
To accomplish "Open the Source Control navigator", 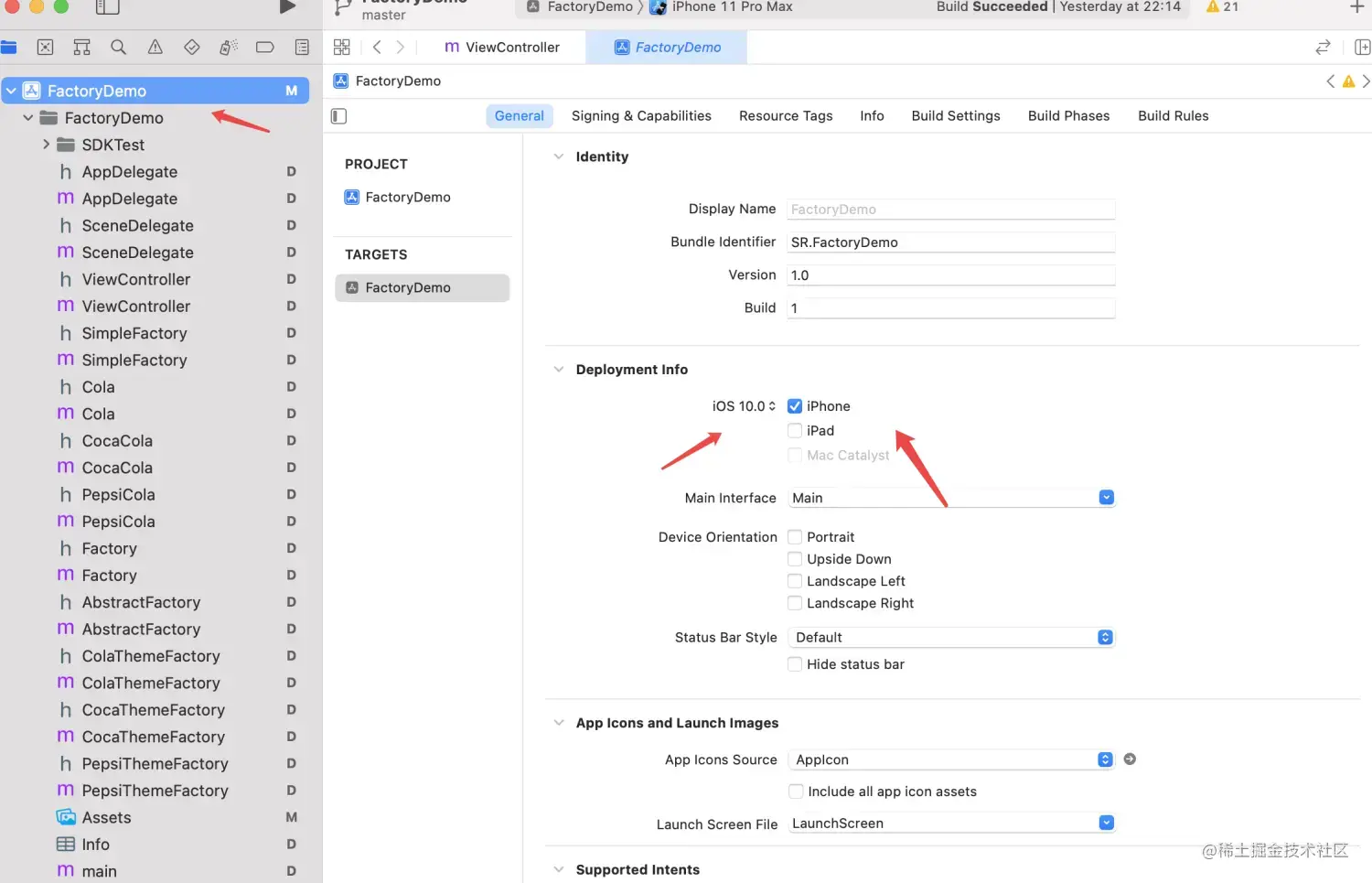I will (x=45, y=47).
